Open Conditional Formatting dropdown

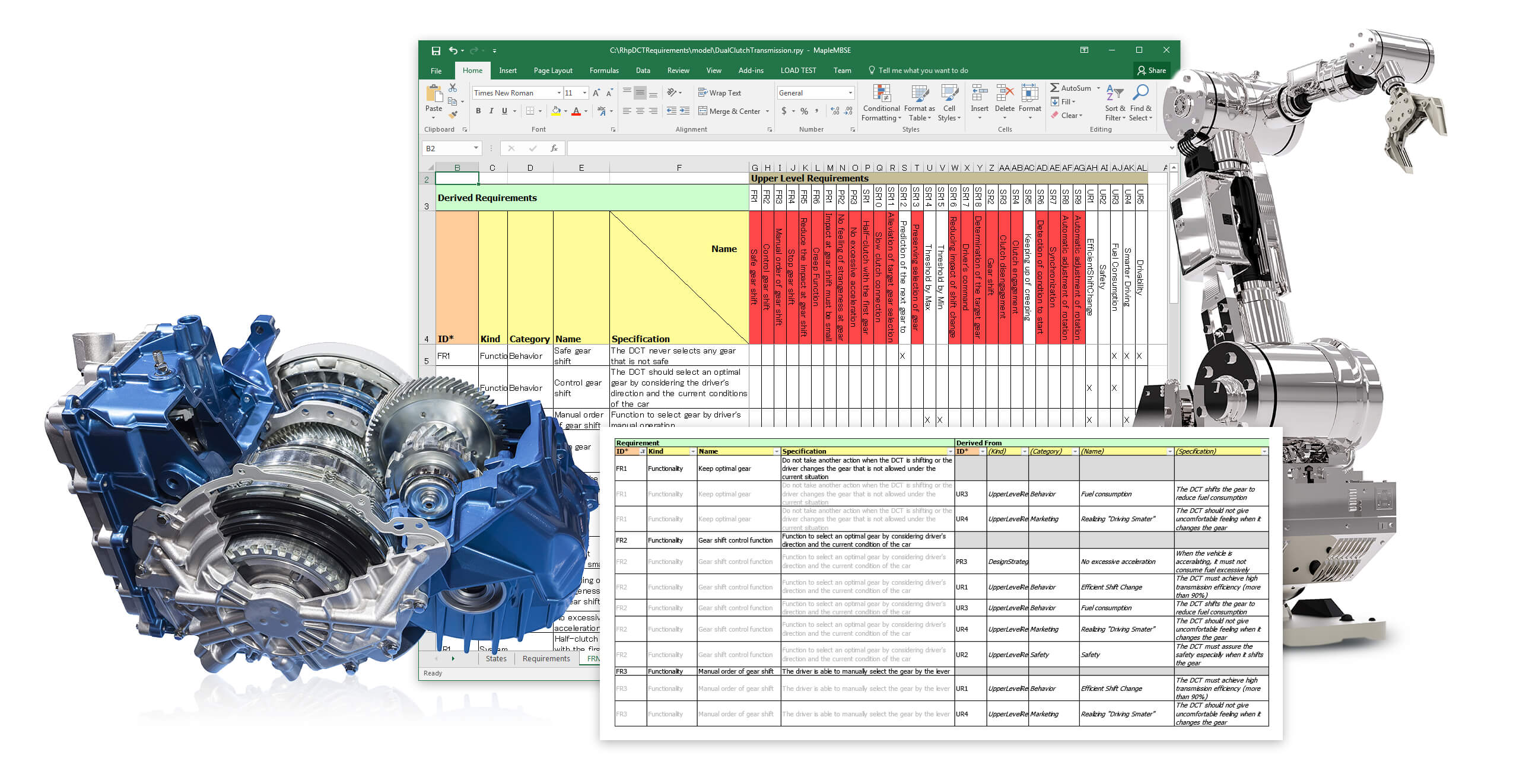[x=881, y=103]
